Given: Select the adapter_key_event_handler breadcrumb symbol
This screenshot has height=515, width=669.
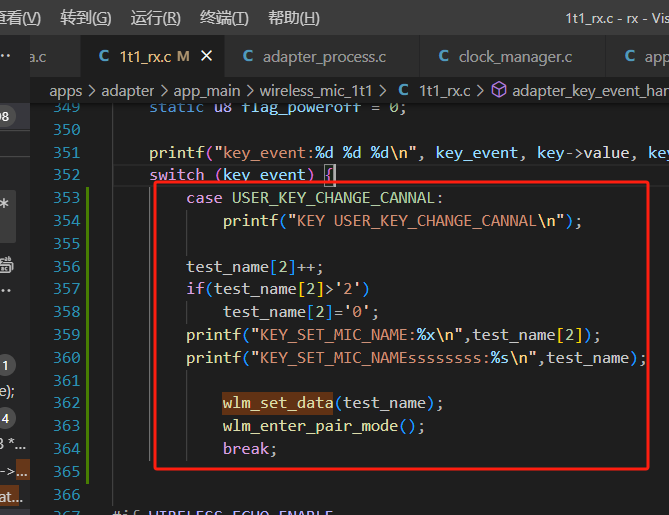Looking at the screenshot, I should point(590,91).
